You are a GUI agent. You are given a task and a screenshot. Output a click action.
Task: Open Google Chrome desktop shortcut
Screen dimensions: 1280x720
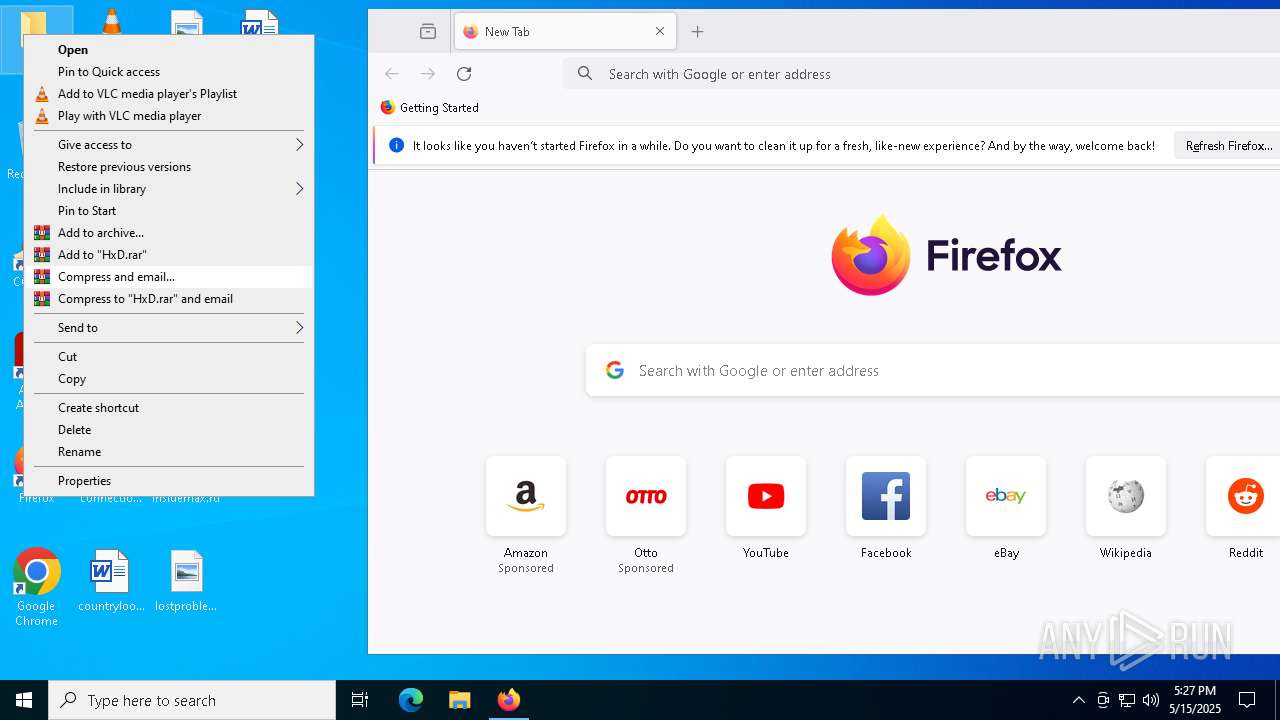(36, 587)
